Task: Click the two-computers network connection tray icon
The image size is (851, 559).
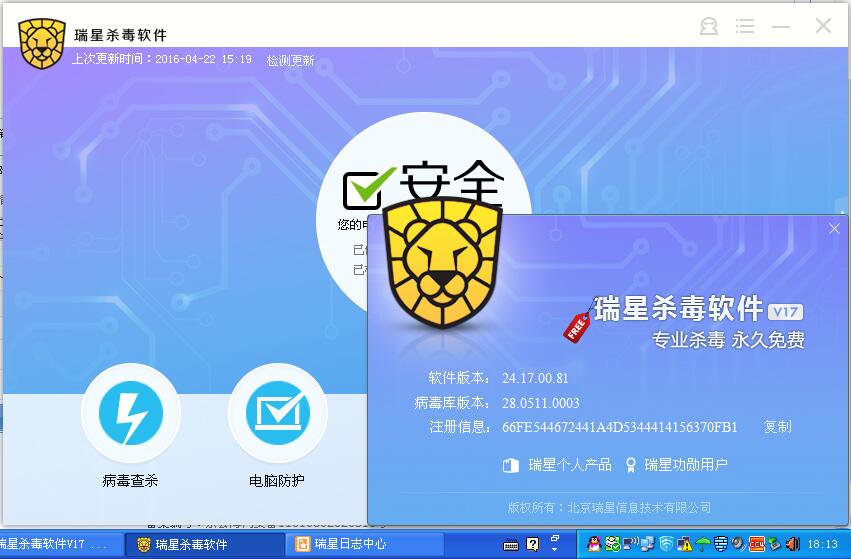Action: pos(648,544)
